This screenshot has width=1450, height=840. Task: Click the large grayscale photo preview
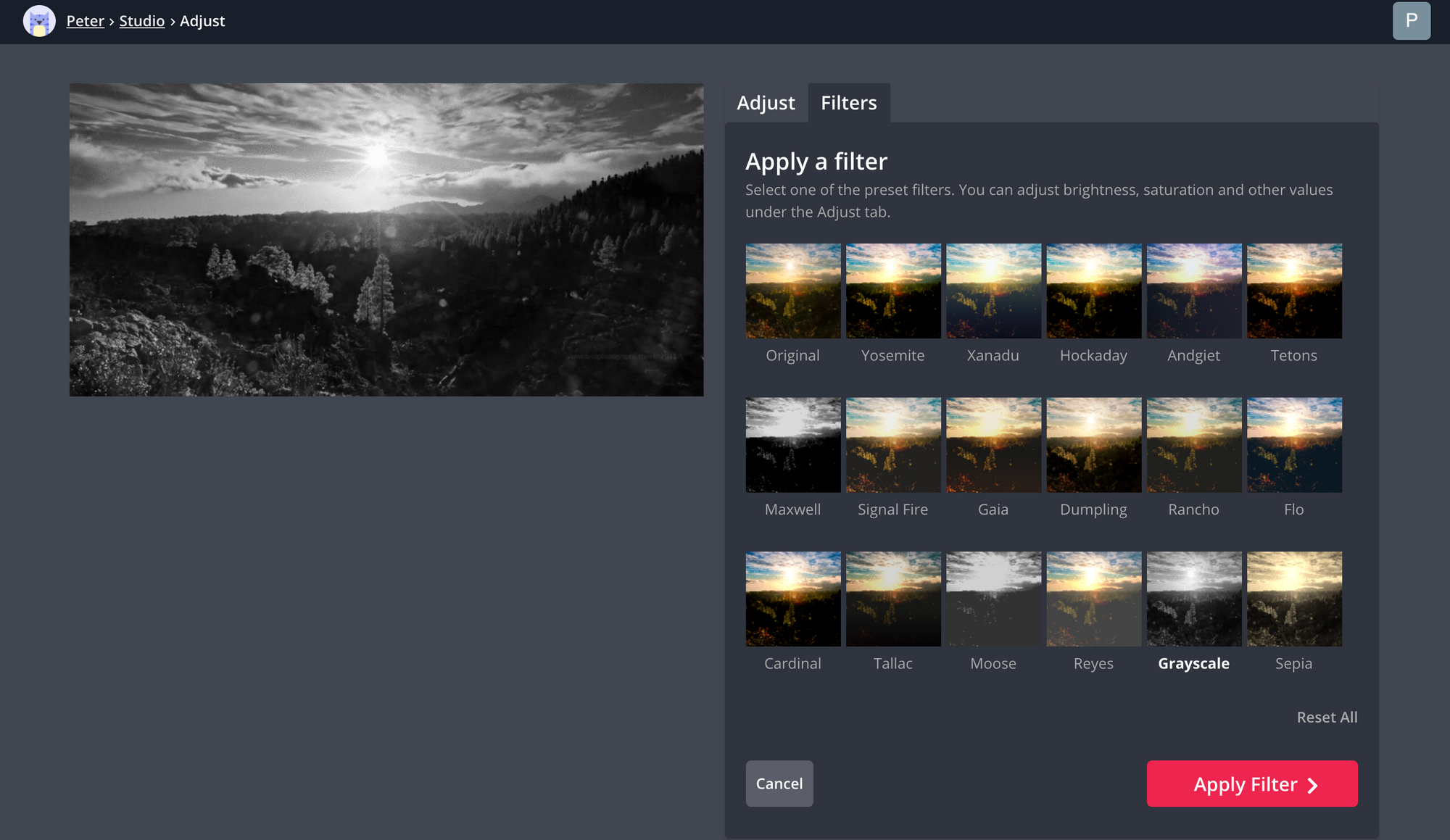pos(386,240)
